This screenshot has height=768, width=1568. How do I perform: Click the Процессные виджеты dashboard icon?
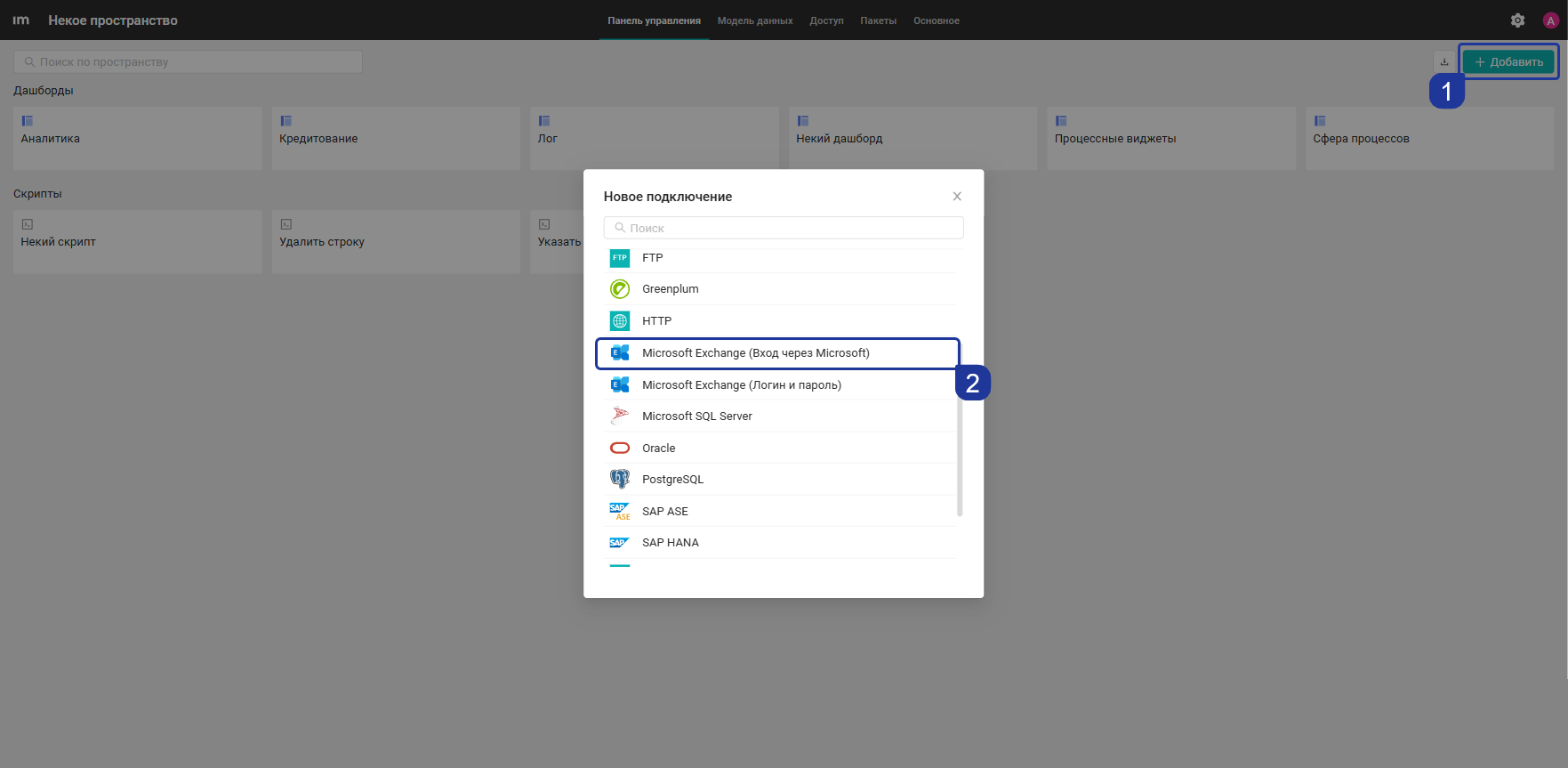point(1061,121)
